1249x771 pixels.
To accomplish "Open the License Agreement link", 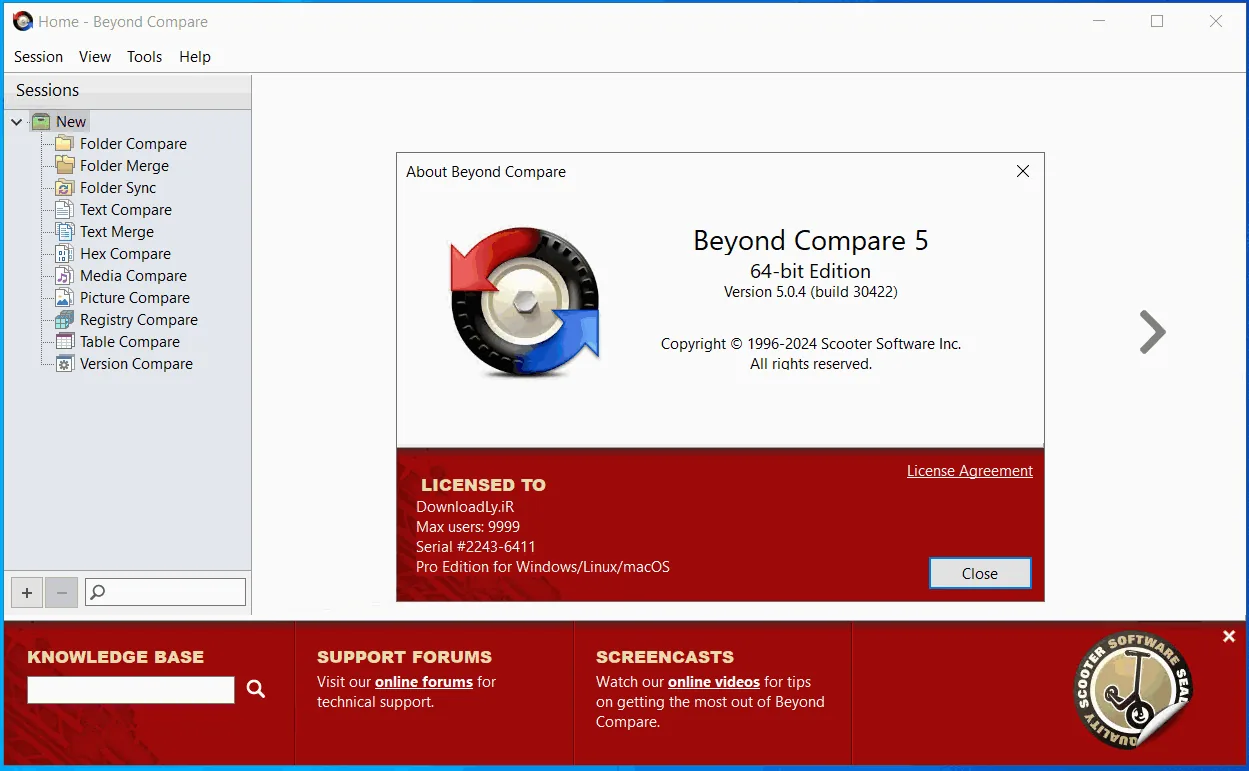I will (x=970, y=471).
